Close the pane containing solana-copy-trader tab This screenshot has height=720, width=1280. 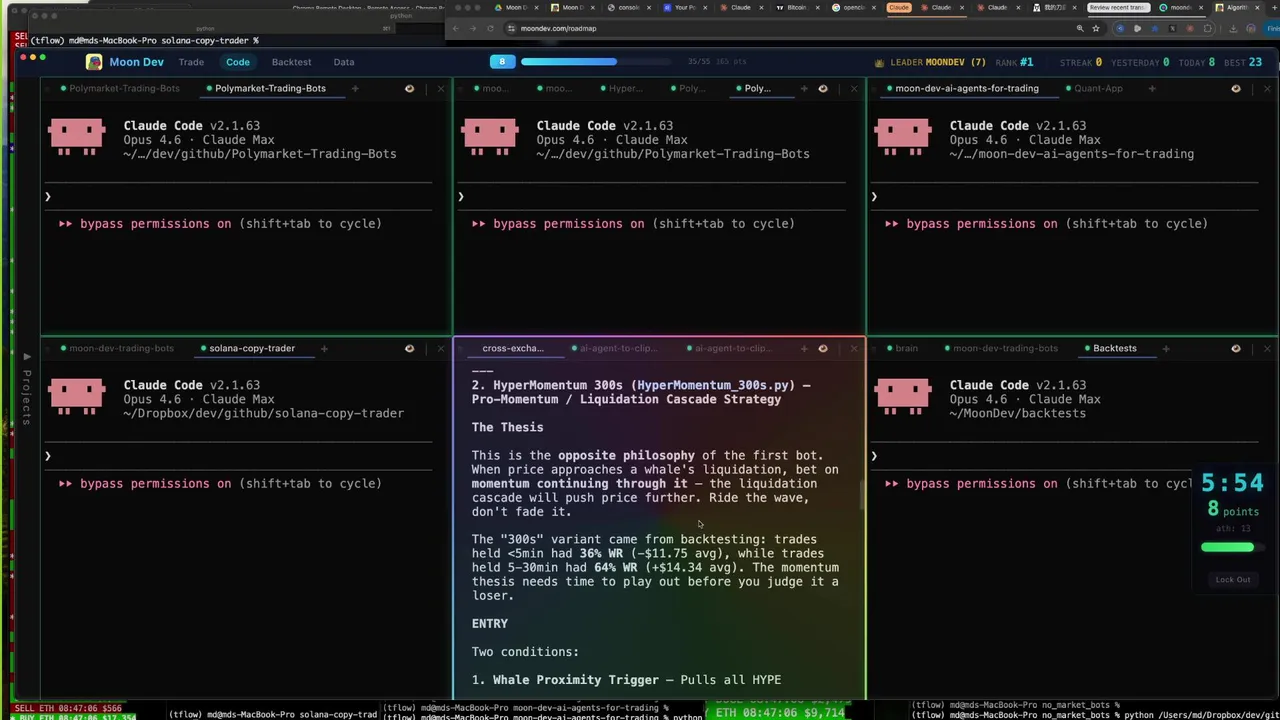(441, 348)
